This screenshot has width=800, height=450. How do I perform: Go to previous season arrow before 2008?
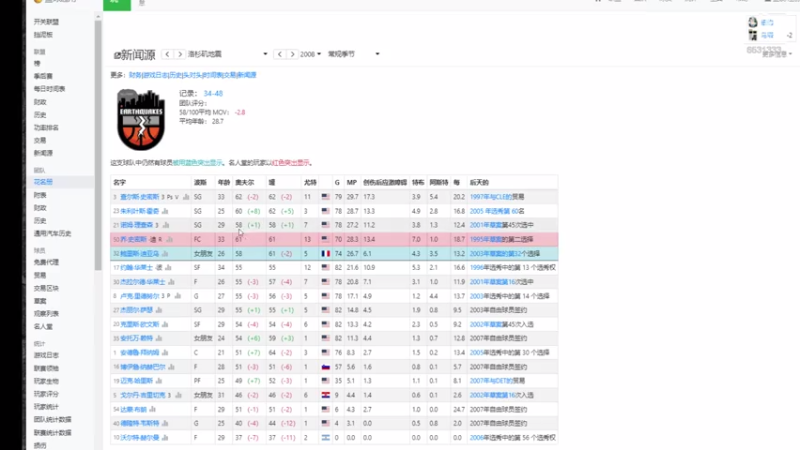click(279, 54)
